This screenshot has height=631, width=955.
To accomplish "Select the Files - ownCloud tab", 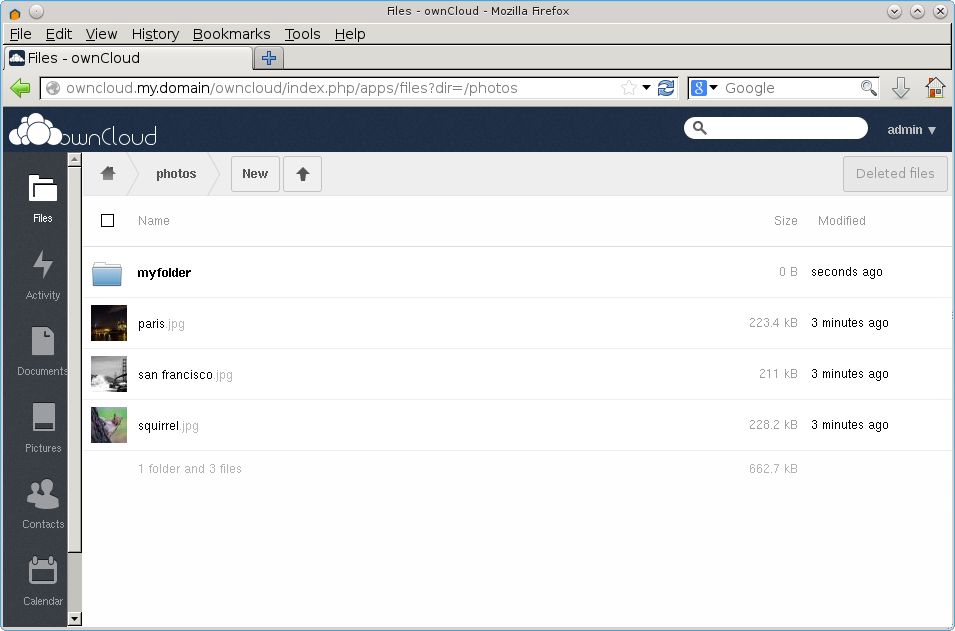I will click(x=128, y=58).
